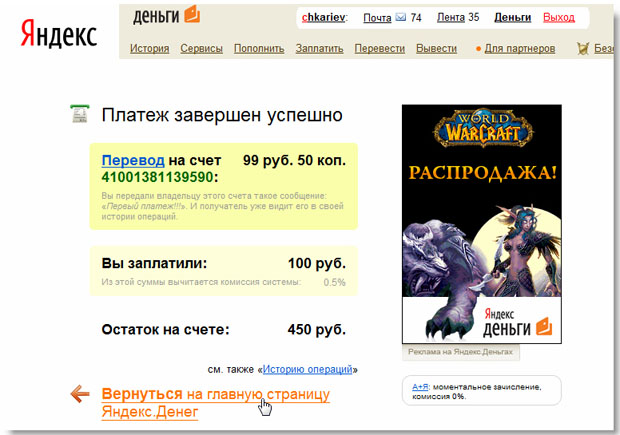
Task: Click the amount 99 руб. 50 коп.
Action: coord(294,161)
